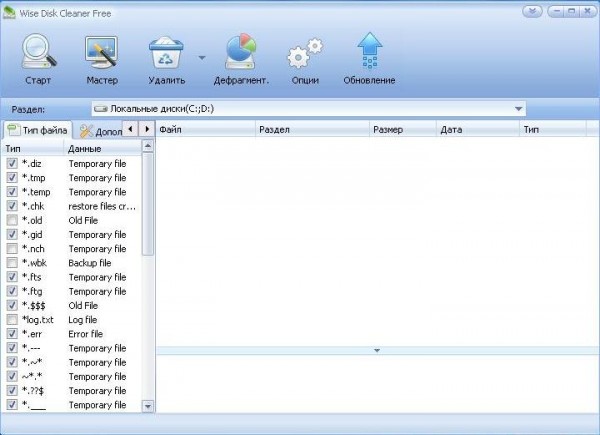Click the Данные column header
Viewport: 600px width, 435px height.
pyautogui.click(x=103, y=148)
